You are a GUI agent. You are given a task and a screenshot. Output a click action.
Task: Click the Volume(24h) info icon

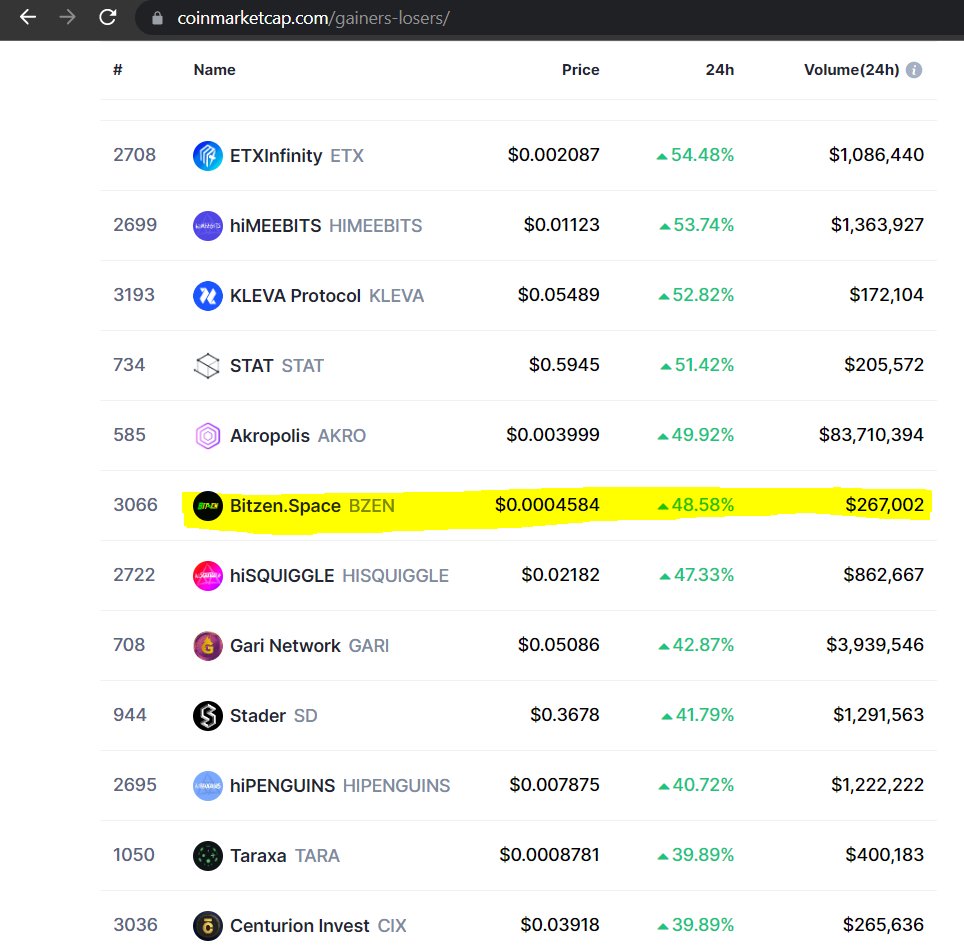pyautogui.click(x=914, y=70)
